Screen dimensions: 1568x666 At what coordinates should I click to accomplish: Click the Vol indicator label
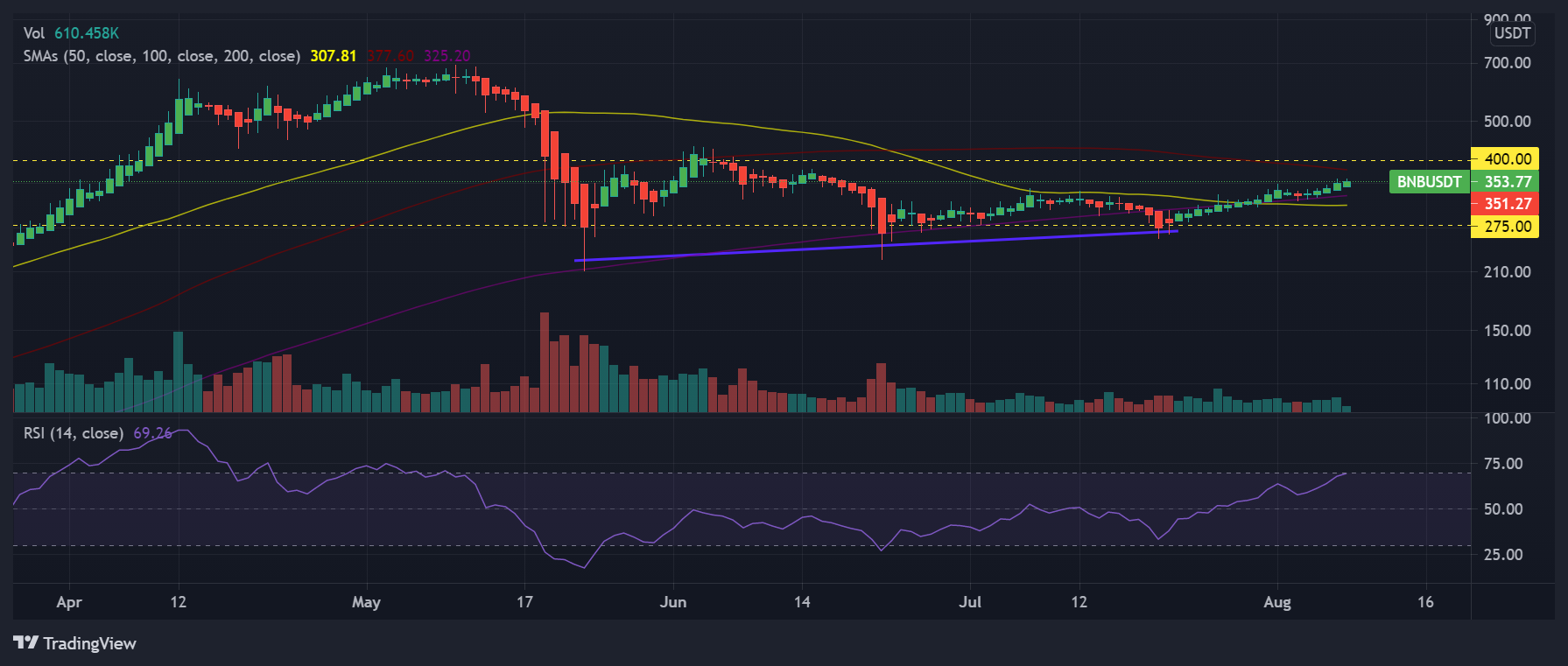(34, 33)
